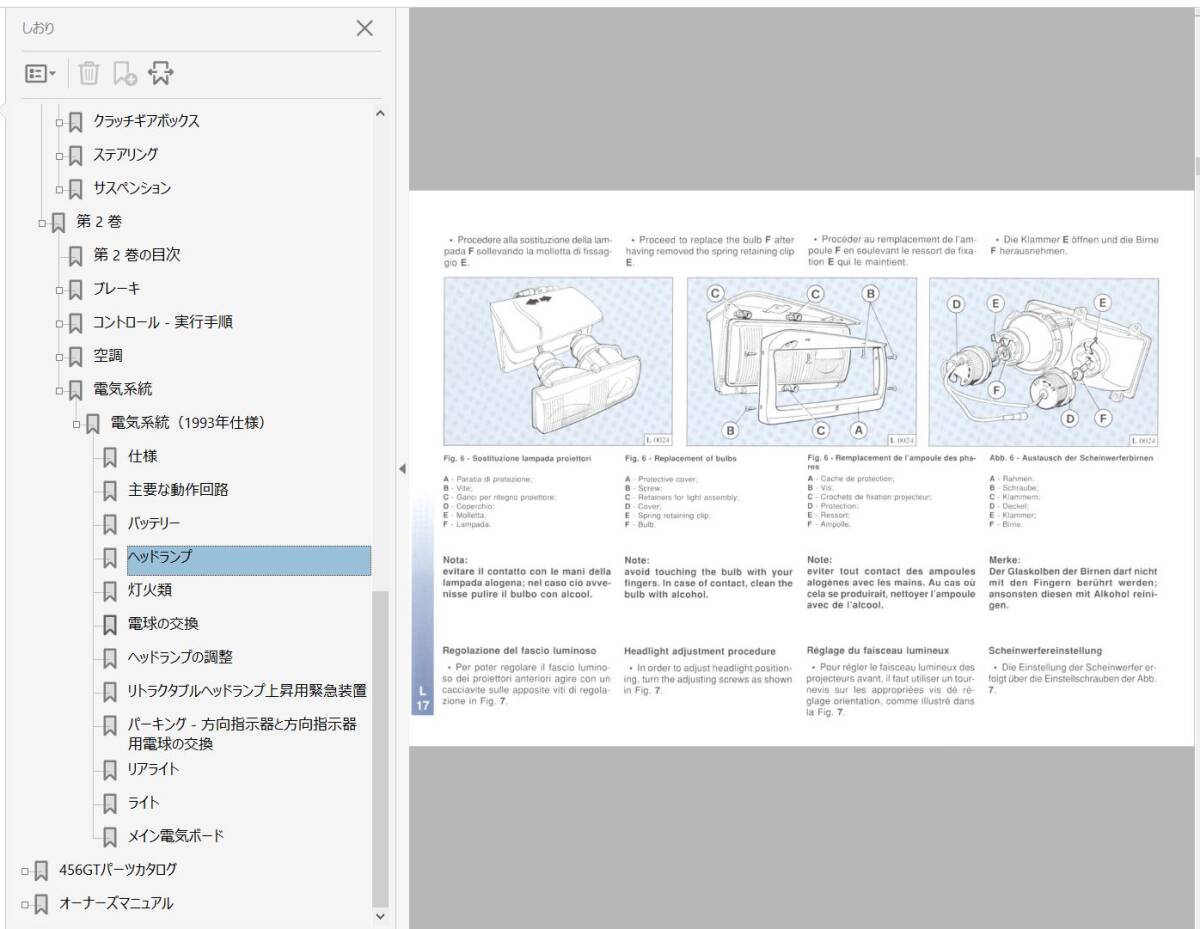The image size is (1200, 929).
Task: Click the protective cover frame illustration
Action: (802, 361)
